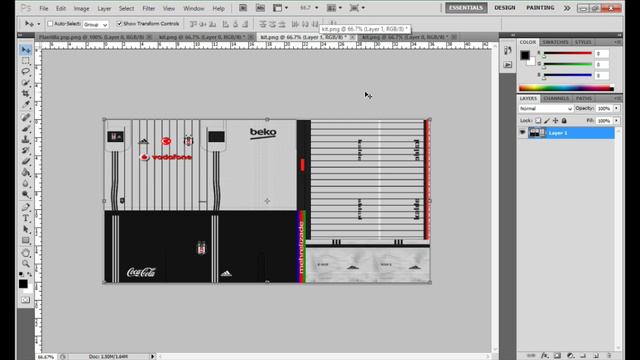Open the Arrange Documents dropdown

point(334,8)
